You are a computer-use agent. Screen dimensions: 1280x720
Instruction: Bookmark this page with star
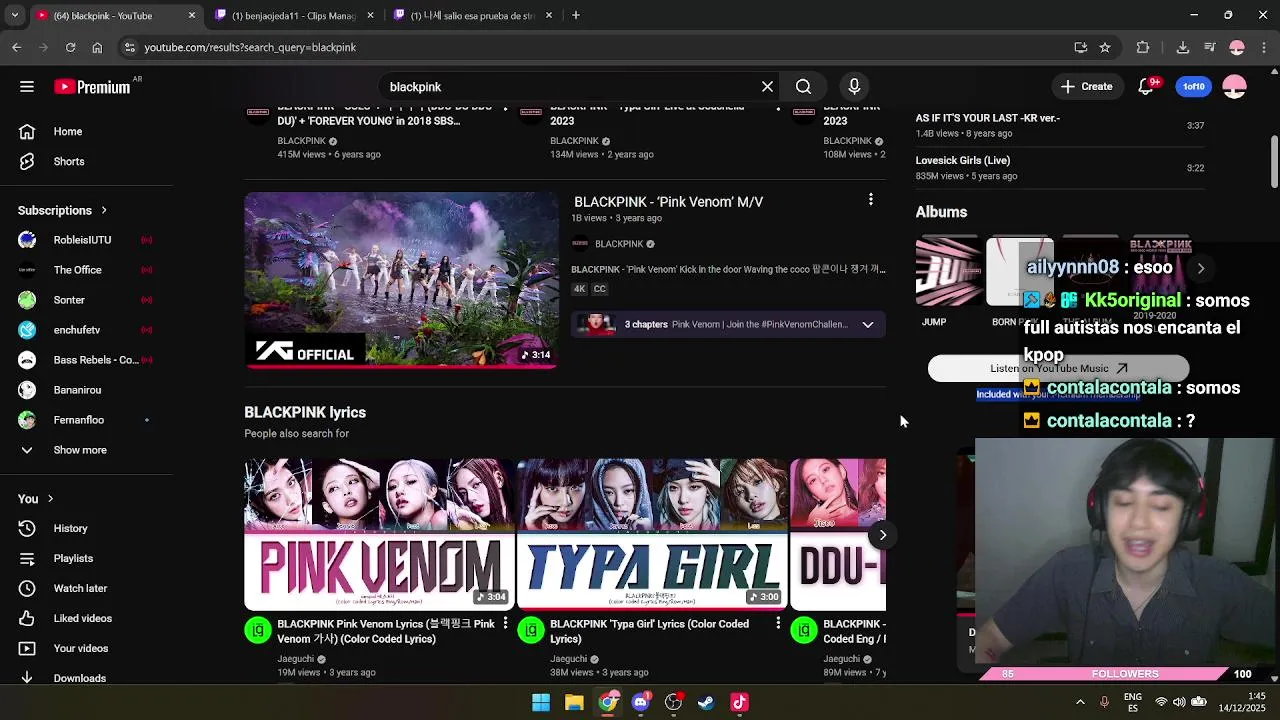pyautogui.click(x=1105, y=47)
